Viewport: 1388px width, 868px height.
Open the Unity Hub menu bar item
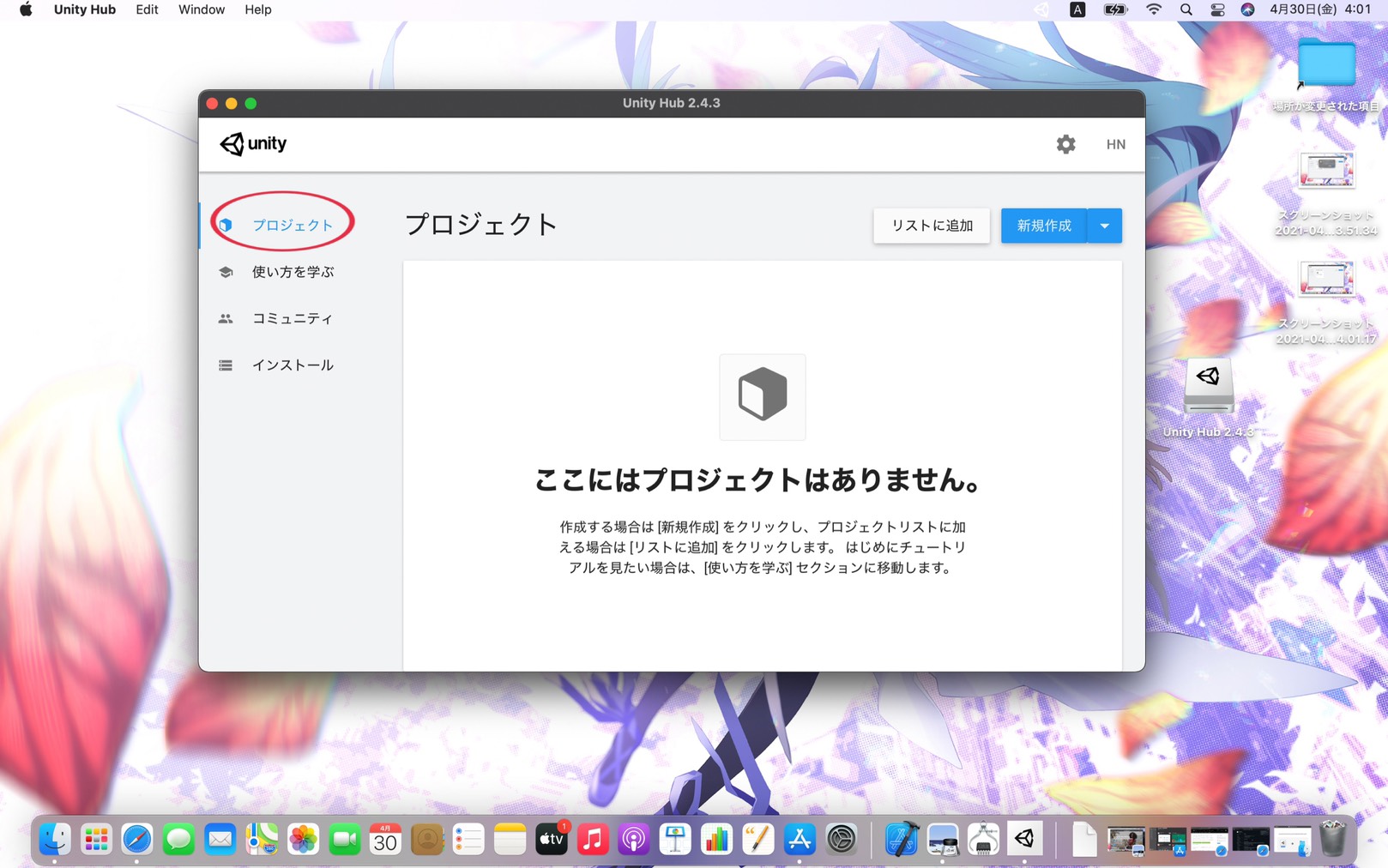(x=84, y=9)
